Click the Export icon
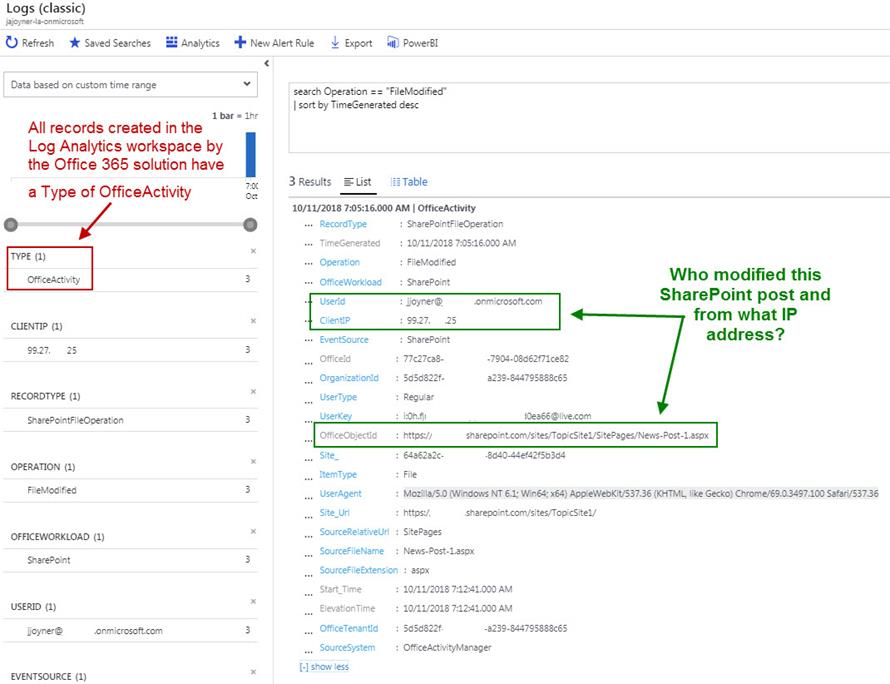This screenshot has height=684, width=890. (335, 43)
